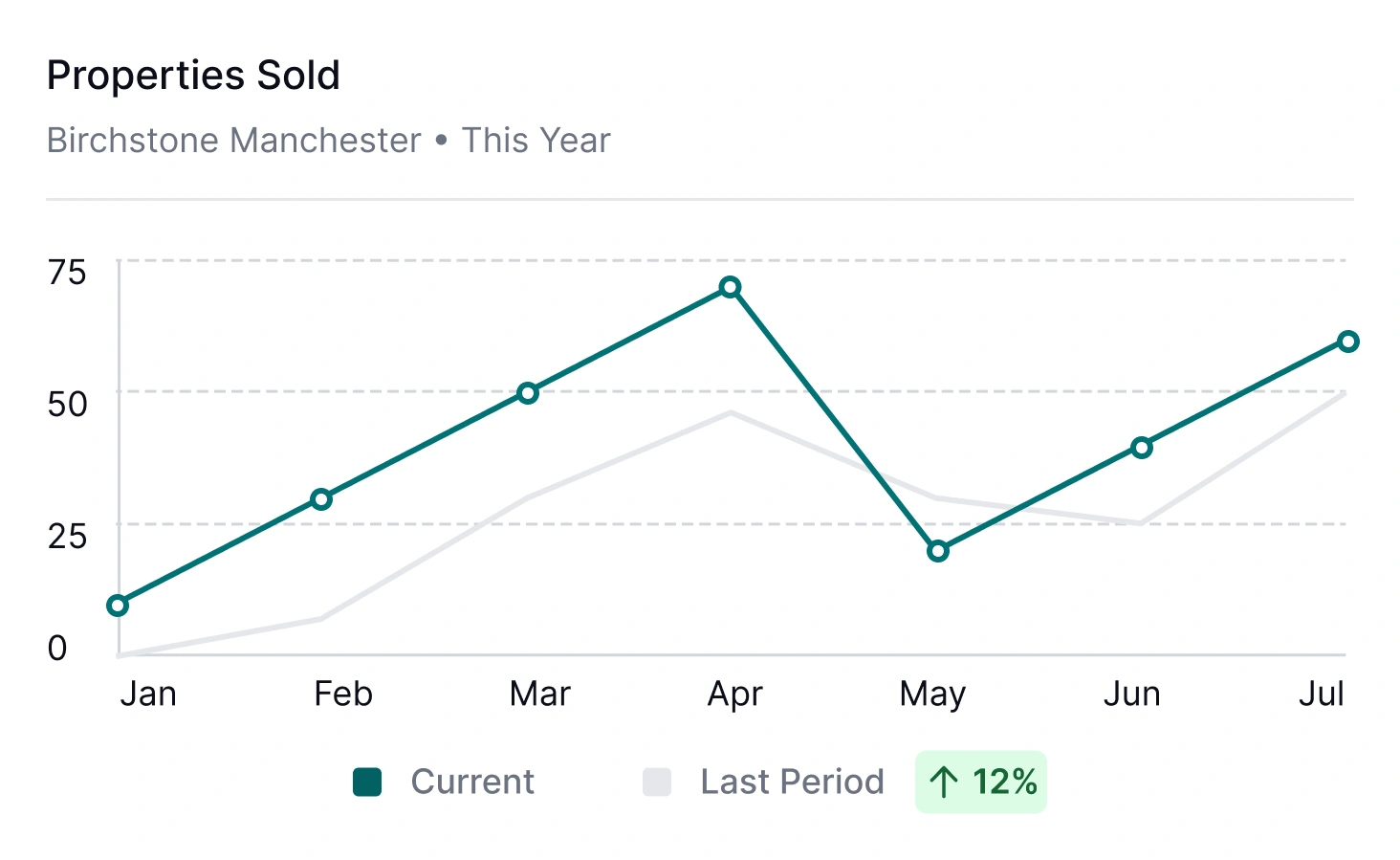Click the Apr x-axis label
1400x860 pixels.
(x=734, y=694)
